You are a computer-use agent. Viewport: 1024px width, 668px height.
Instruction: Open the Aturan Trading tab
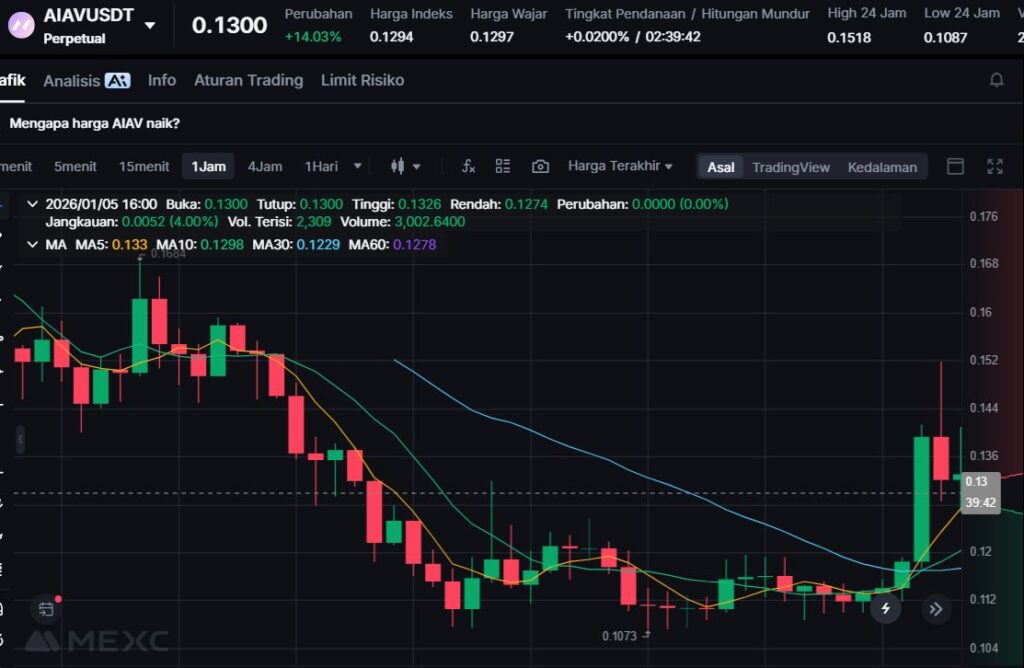[248, 80]
